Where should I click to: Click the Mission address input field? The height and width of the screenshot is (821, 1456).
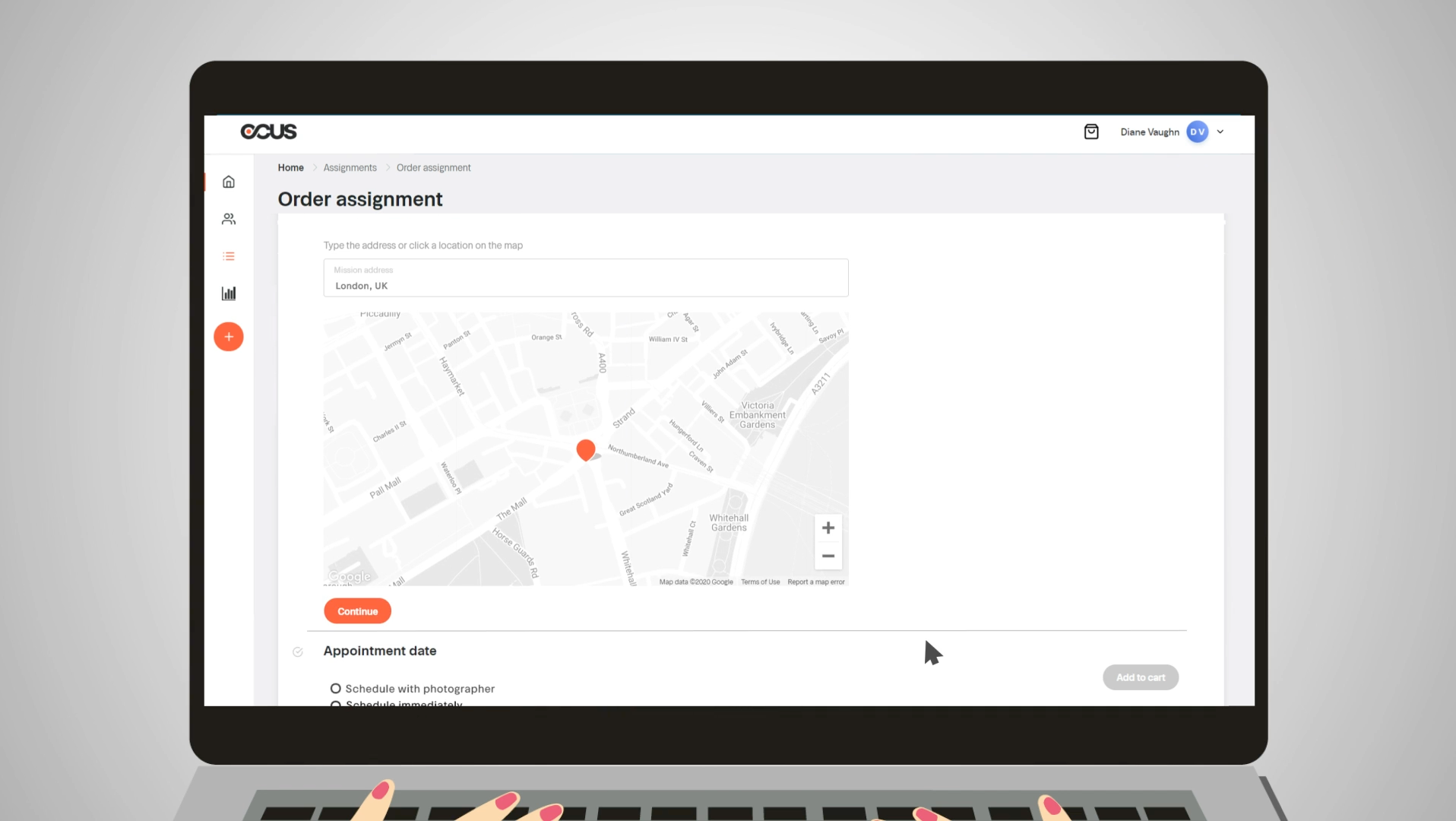click(x=586, y=277)
